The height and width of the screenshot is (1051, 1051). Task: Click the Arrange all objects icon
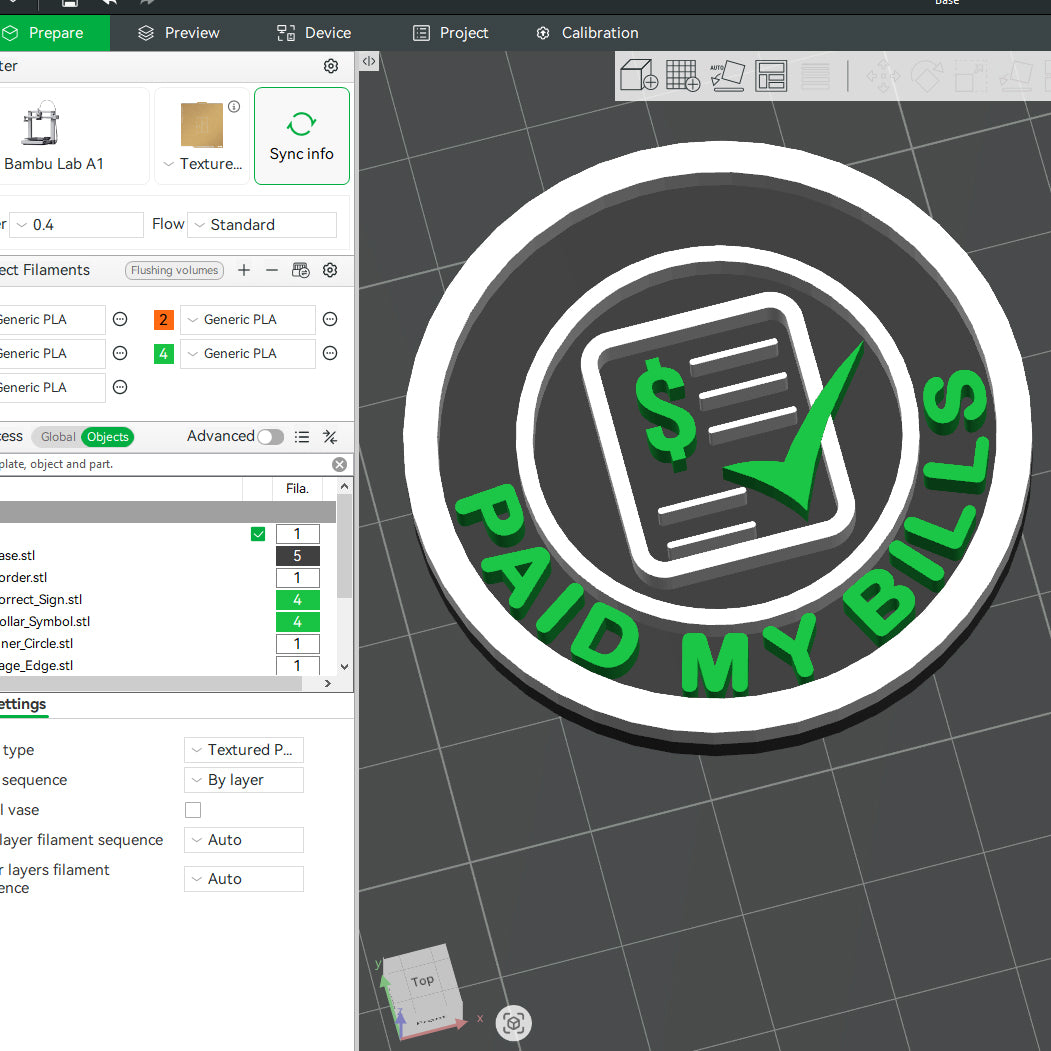(772, 76)
